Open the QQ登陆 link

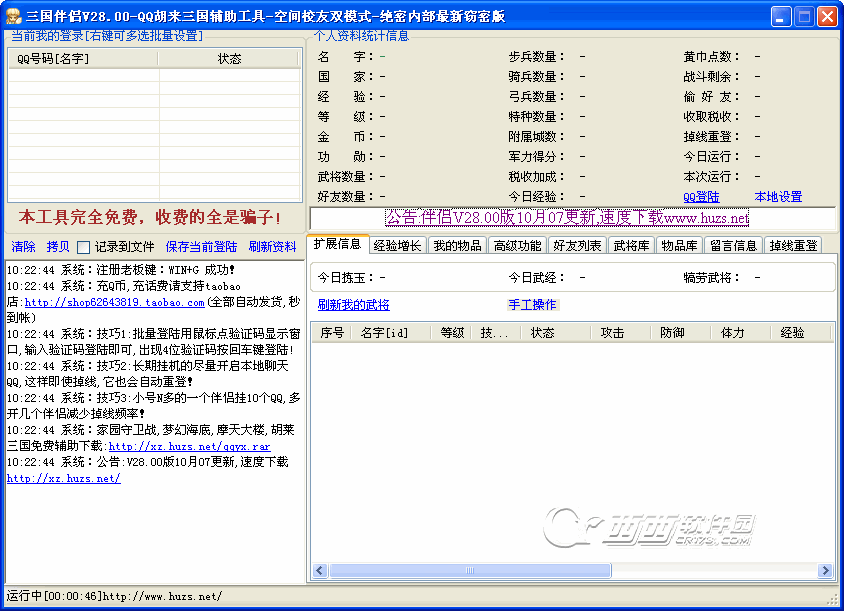coord(700,197)
